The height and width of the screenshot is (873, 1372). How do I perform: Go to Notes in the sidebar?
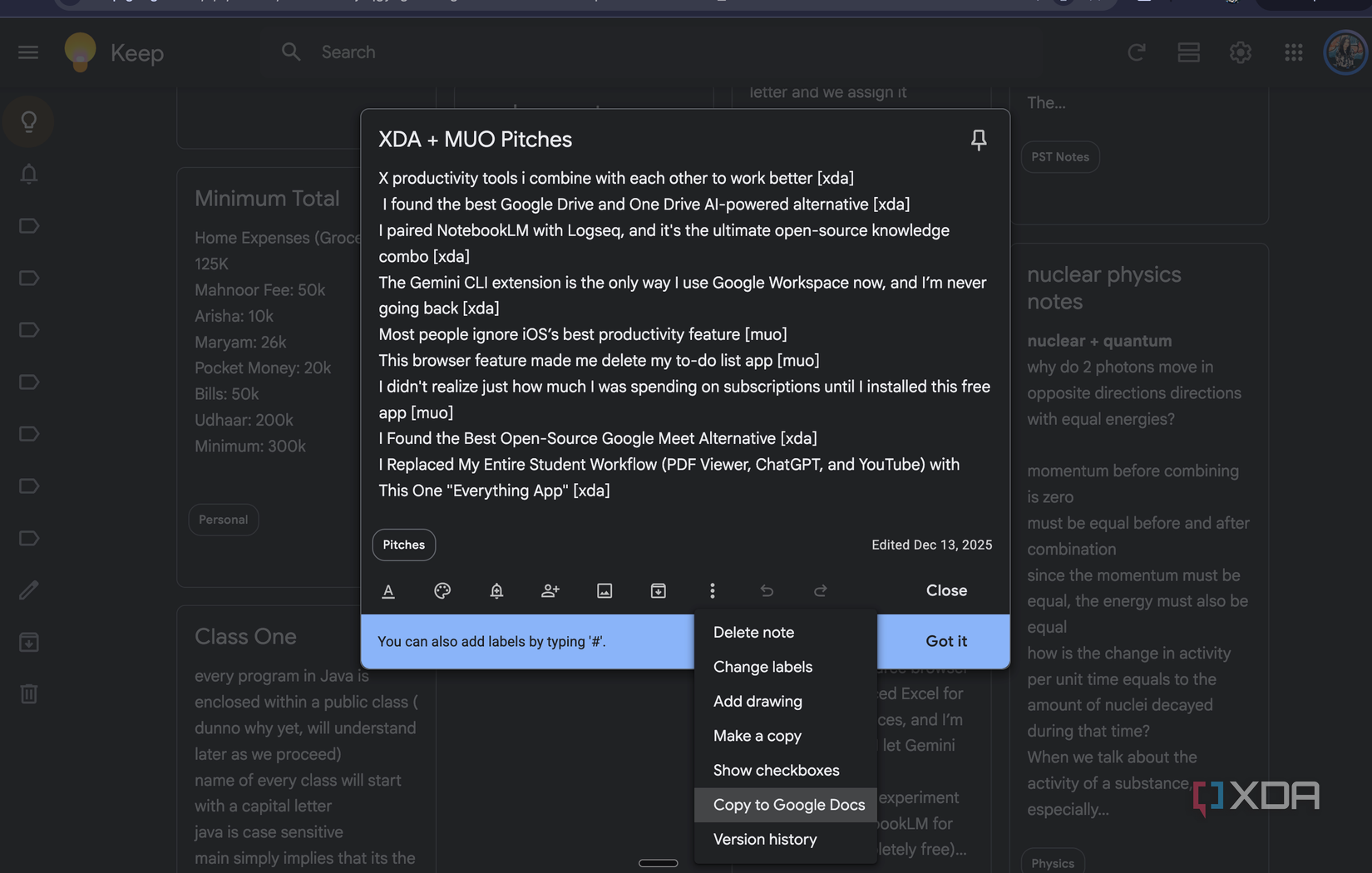point(29,122)
